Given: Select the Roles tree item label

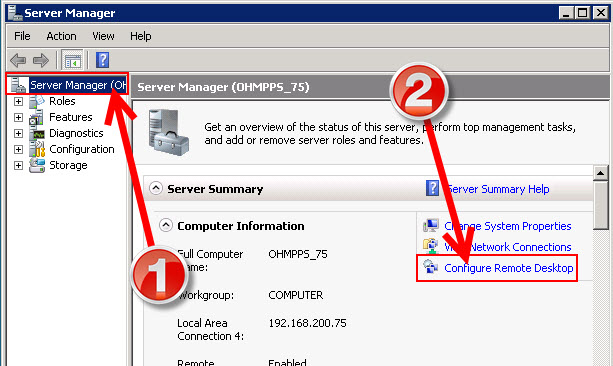Looking at the screenshot, I should [62, 101].
